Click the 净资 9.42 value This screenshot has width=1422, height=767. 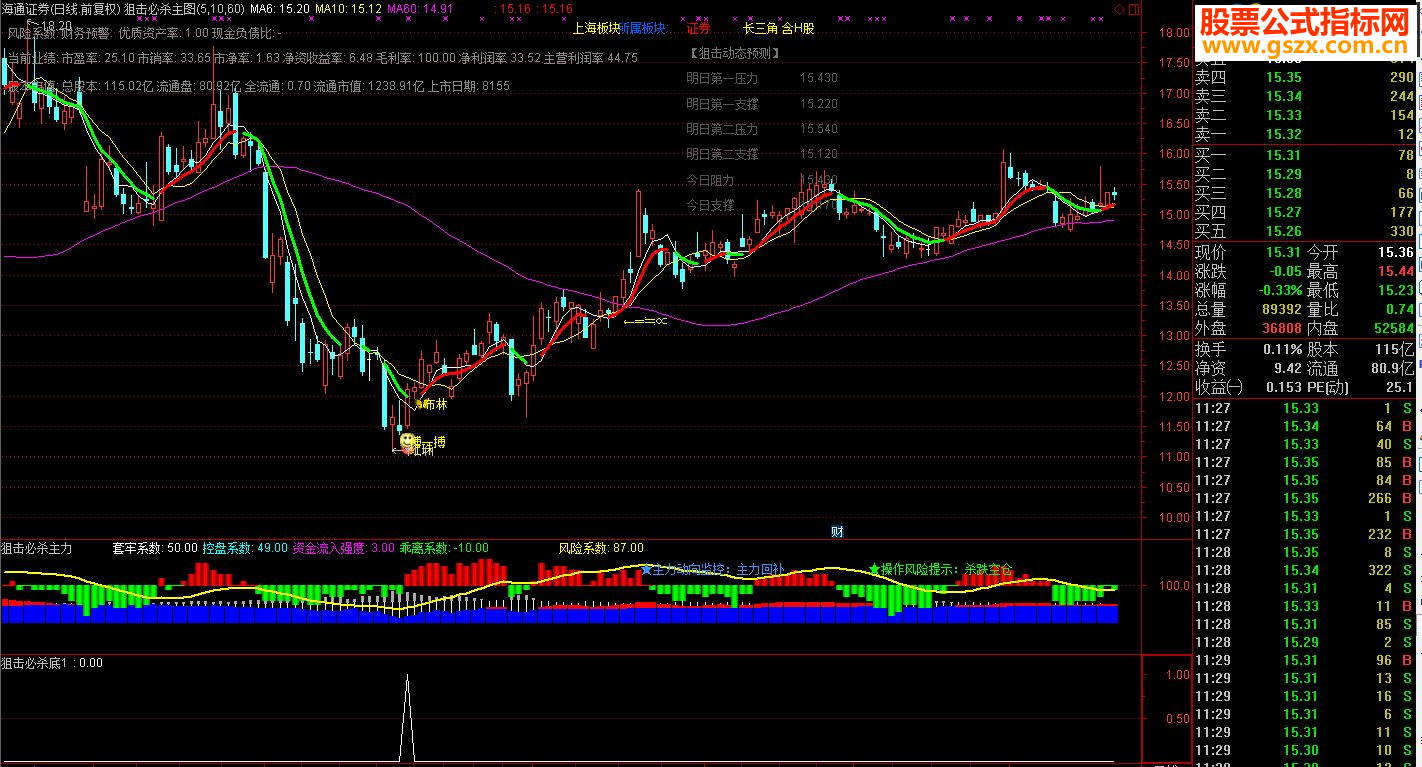pos(1287,368)
